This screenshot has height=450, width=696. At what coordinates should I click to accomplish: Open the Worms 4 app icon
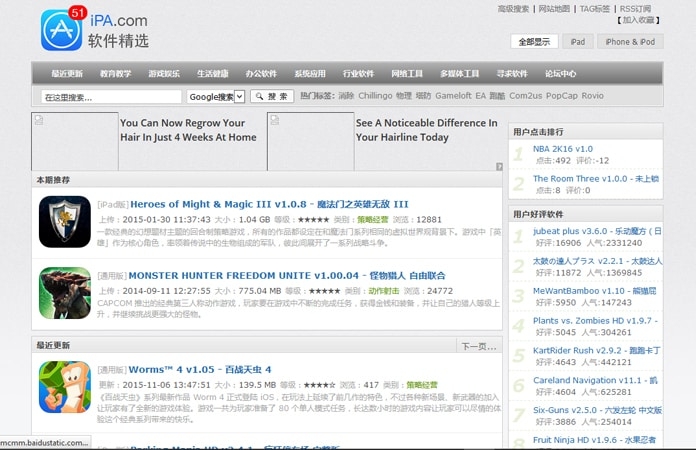click(x=65, y=387)
